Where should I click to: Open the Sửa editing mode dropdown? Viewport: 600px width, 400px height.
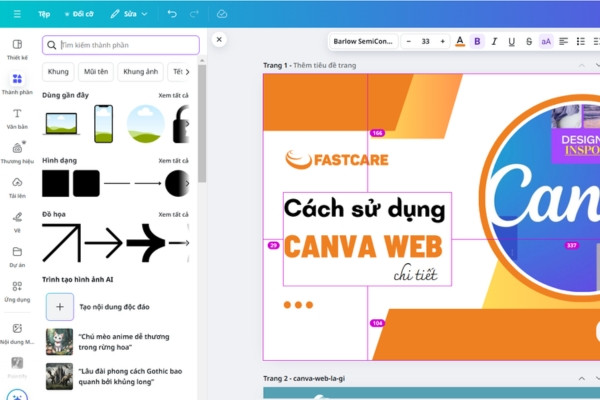[x=129, y=14]
